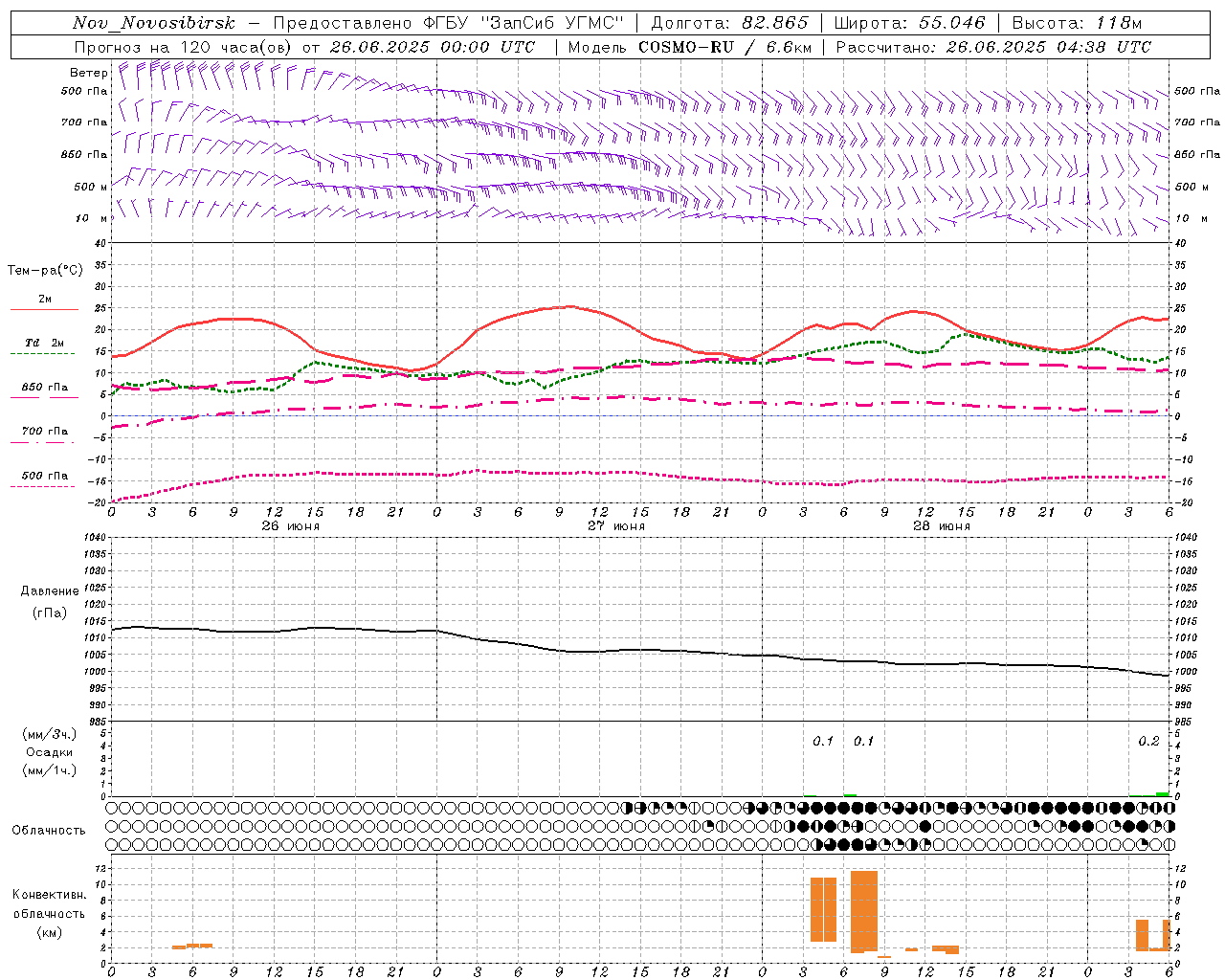Click the 26 июня date label

point(291,526)
